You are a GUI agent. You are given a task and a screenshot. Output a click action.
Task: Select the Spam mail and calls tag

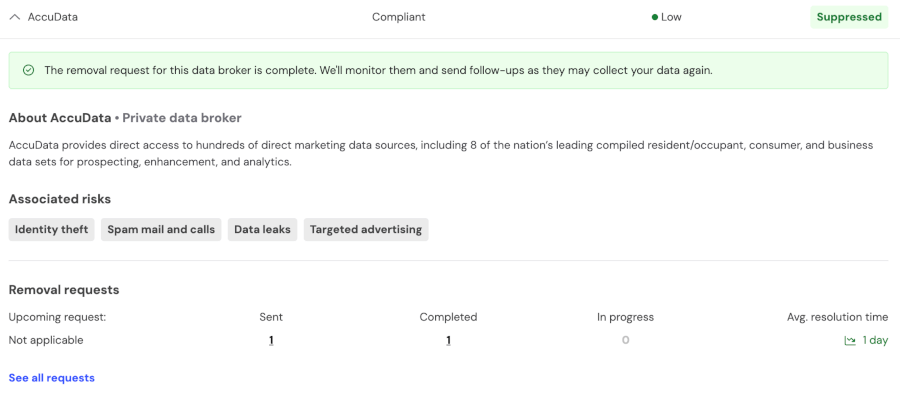click(x=161, y=229)
